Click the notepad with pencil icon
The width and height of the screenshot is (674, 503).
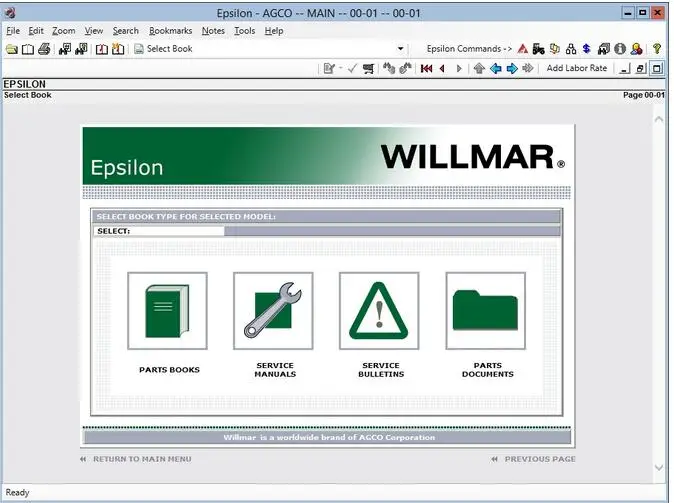click(x=329, y=68)
